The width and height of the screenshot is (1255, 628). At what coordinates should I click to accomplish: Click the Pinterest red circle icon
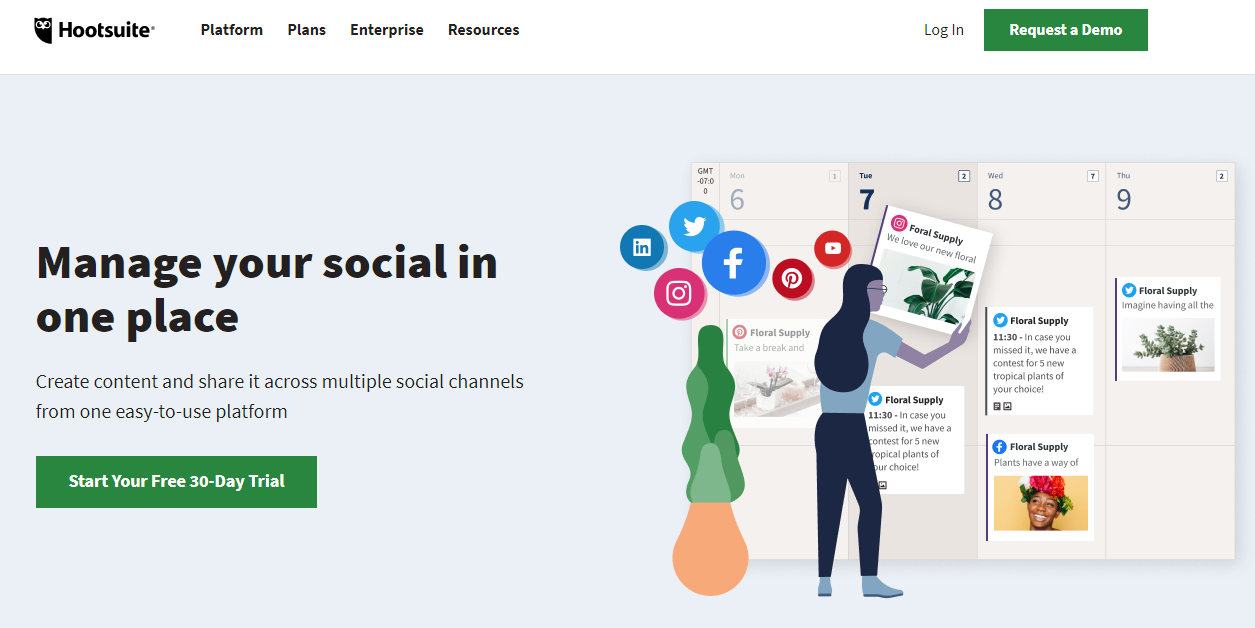[x=792, y=277]
